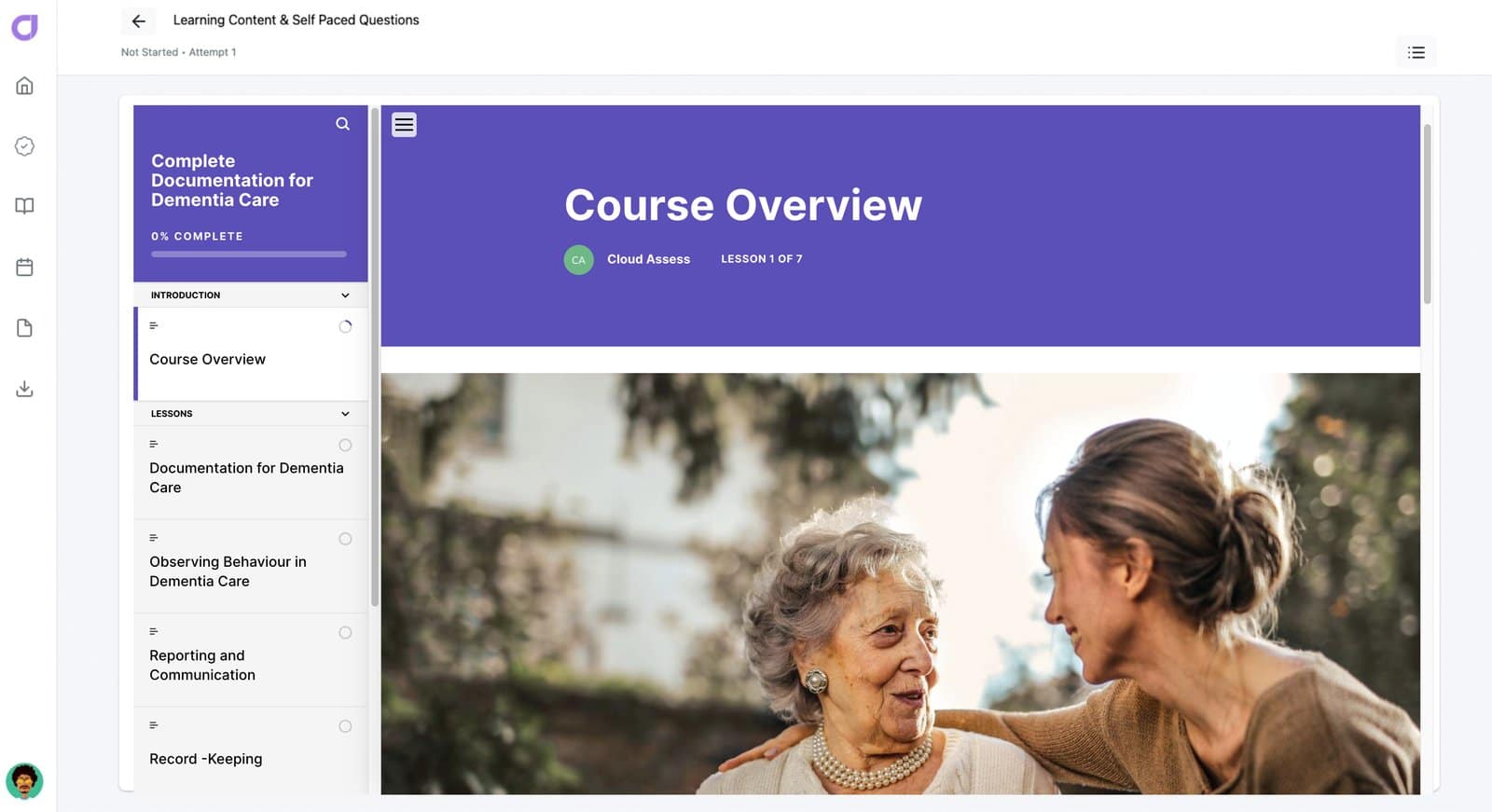Go back using the left arrow button
This screenshot has width=1492, height=812.
138,21
